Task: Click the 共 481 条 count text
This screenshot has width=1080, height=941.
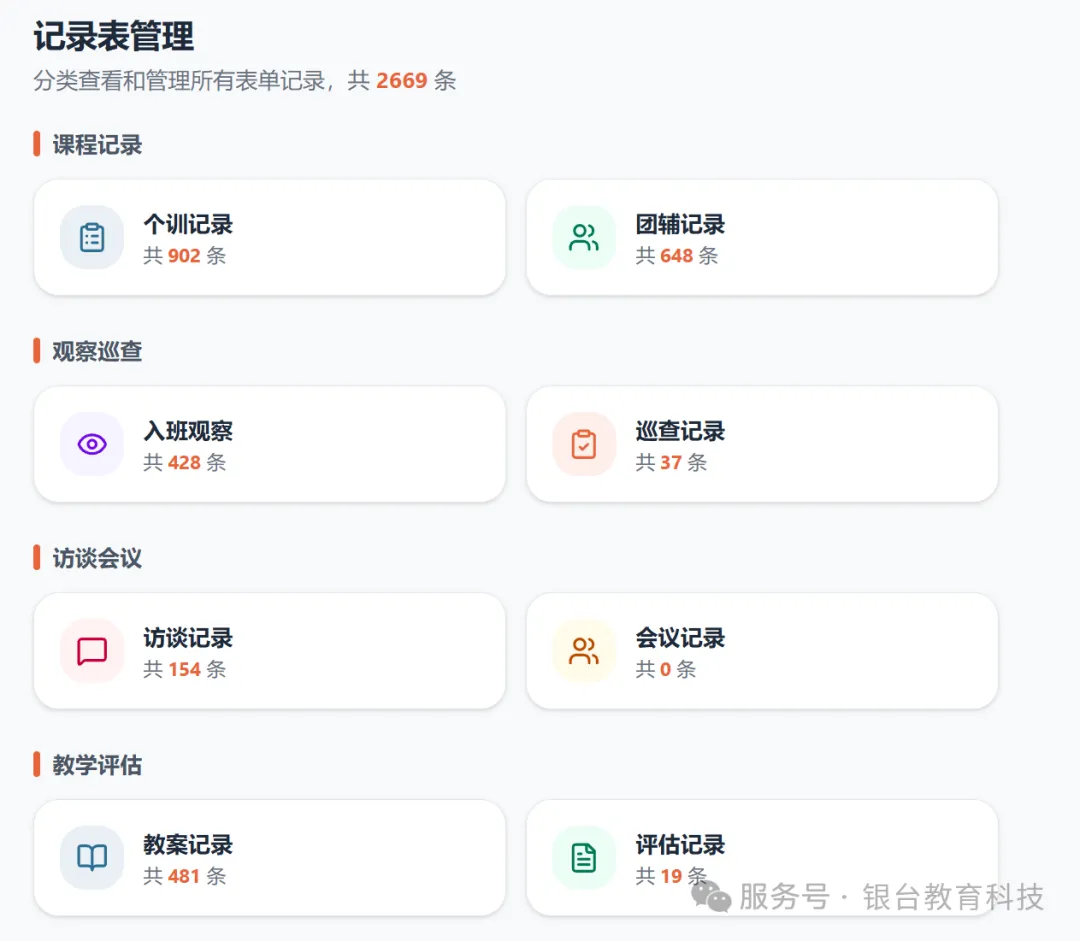Action: (185, 876)
